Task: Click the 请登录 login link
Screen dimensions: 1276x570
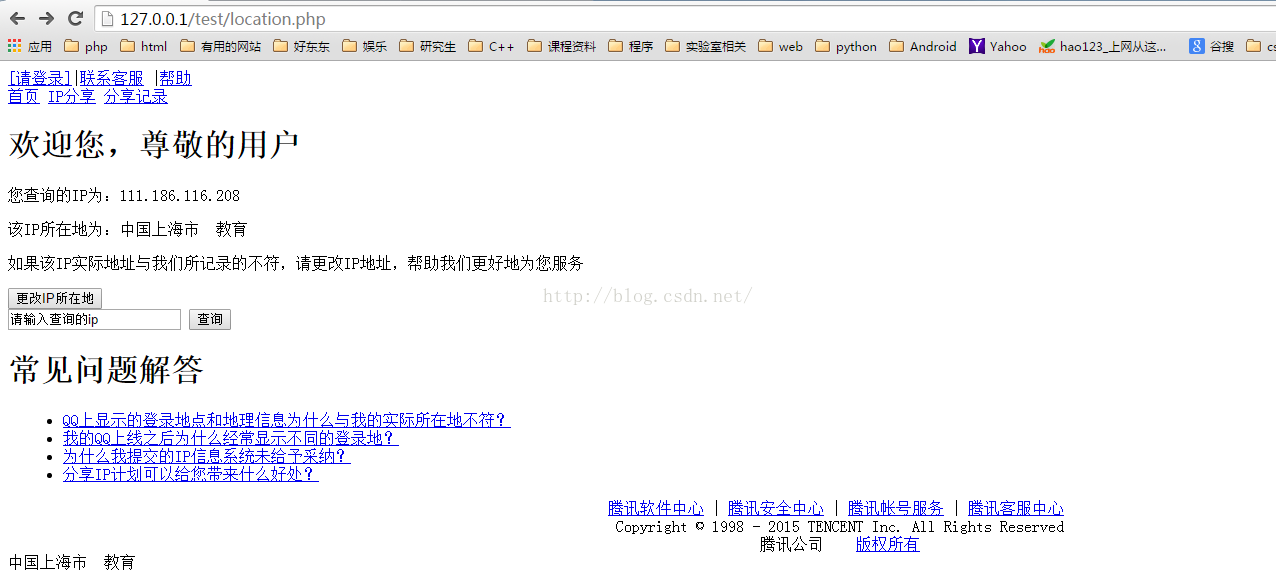Action: pos(41,78)
